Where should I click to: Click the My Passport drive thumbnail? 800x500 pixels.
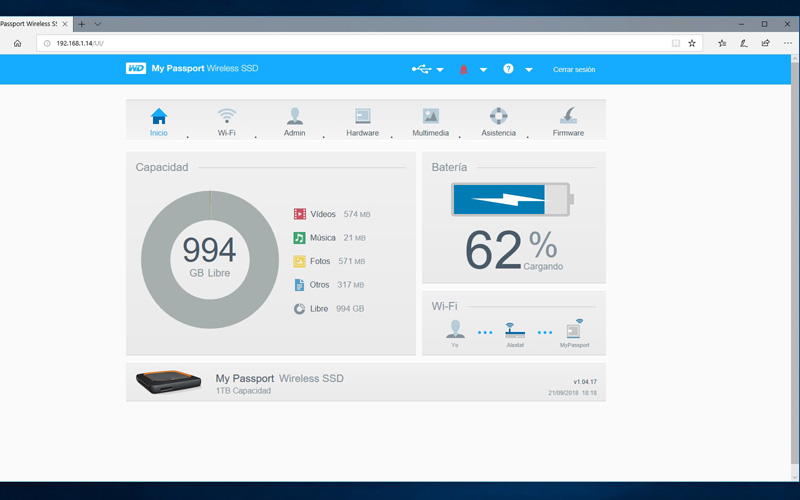tap(168, 382)
